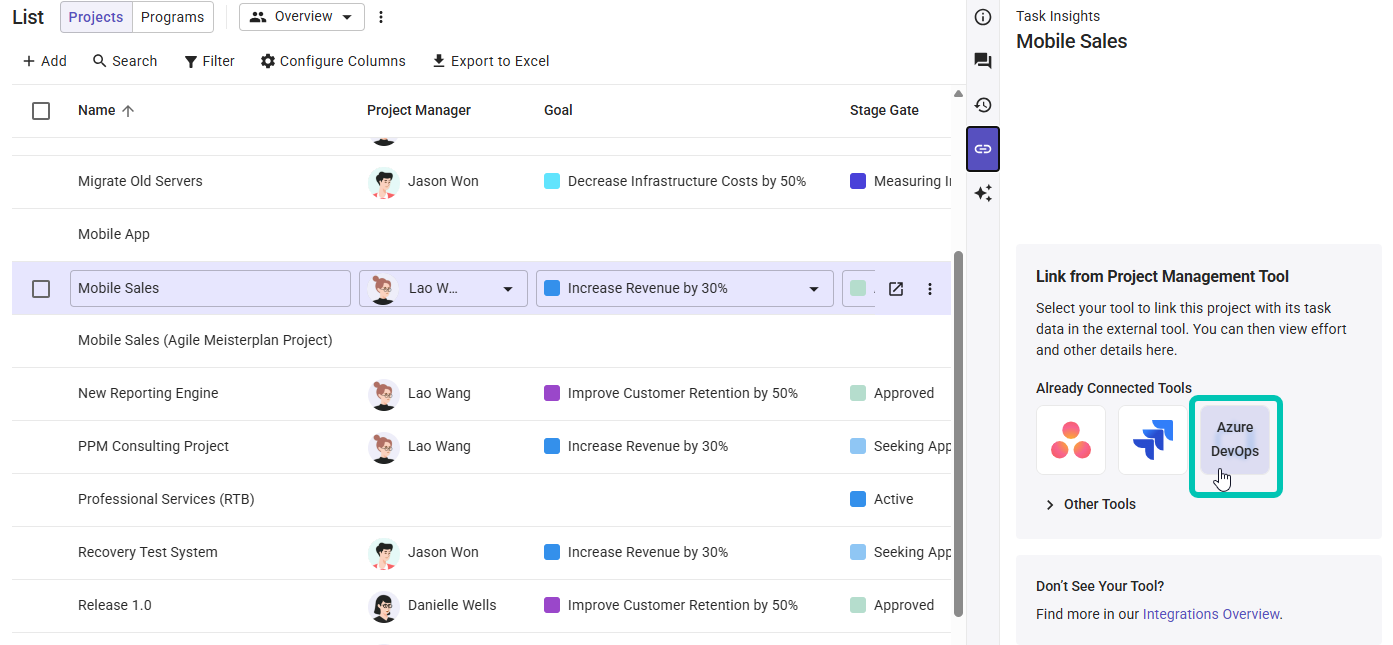
Task: Click the Mobile Sales name input field
Action: click(x=210, y=289)
